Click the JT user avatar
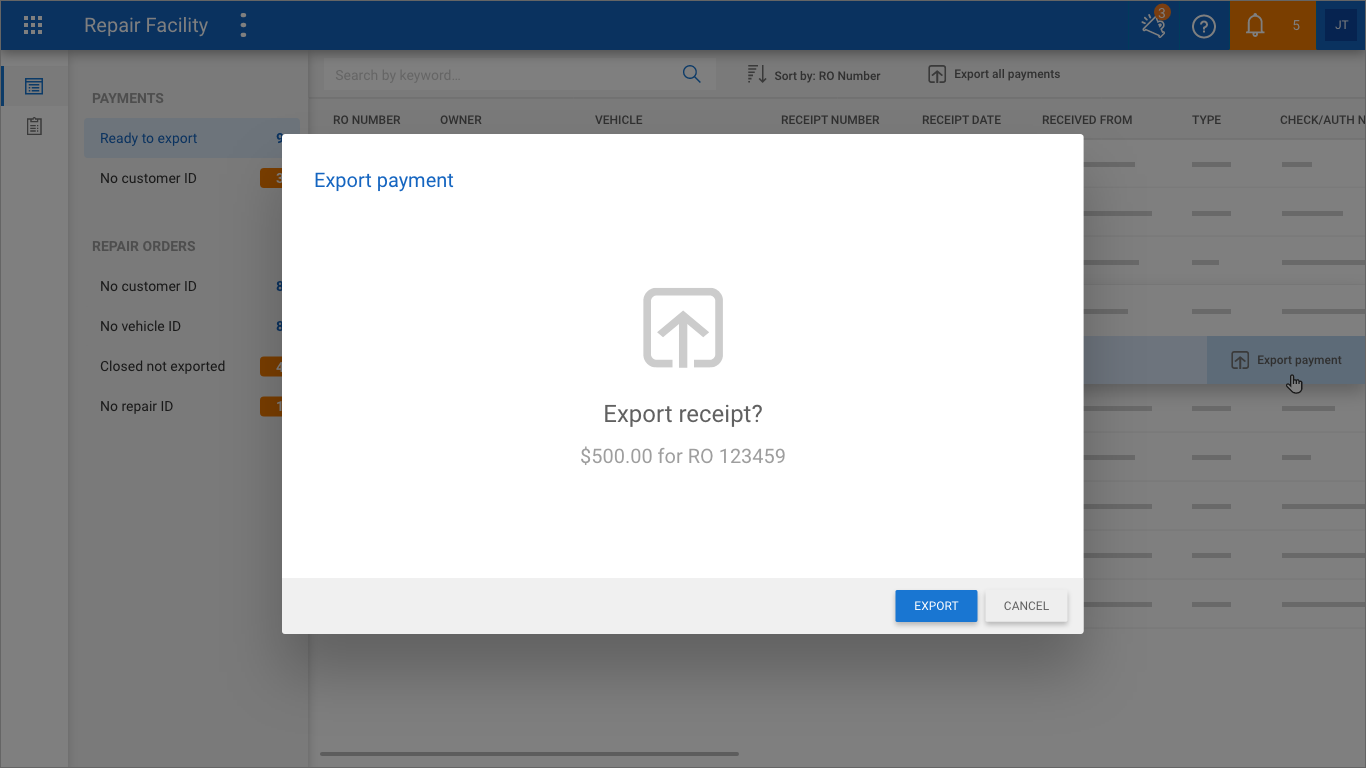 pos(1341,26)
